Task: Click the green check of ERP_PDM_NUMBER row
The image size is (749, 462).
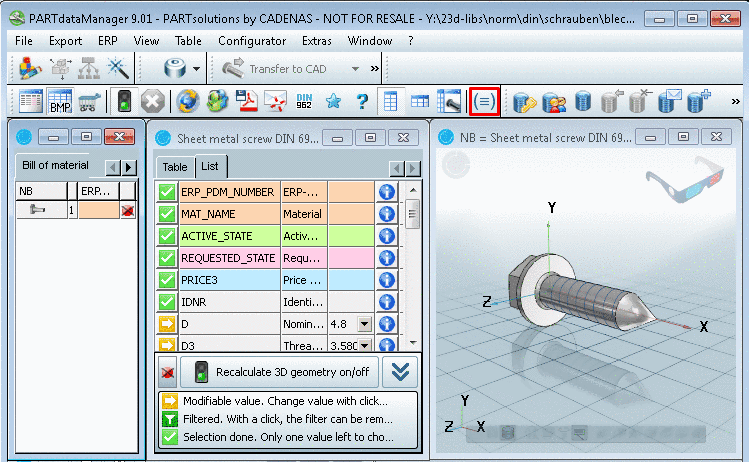Action: [x=167, y=192]
